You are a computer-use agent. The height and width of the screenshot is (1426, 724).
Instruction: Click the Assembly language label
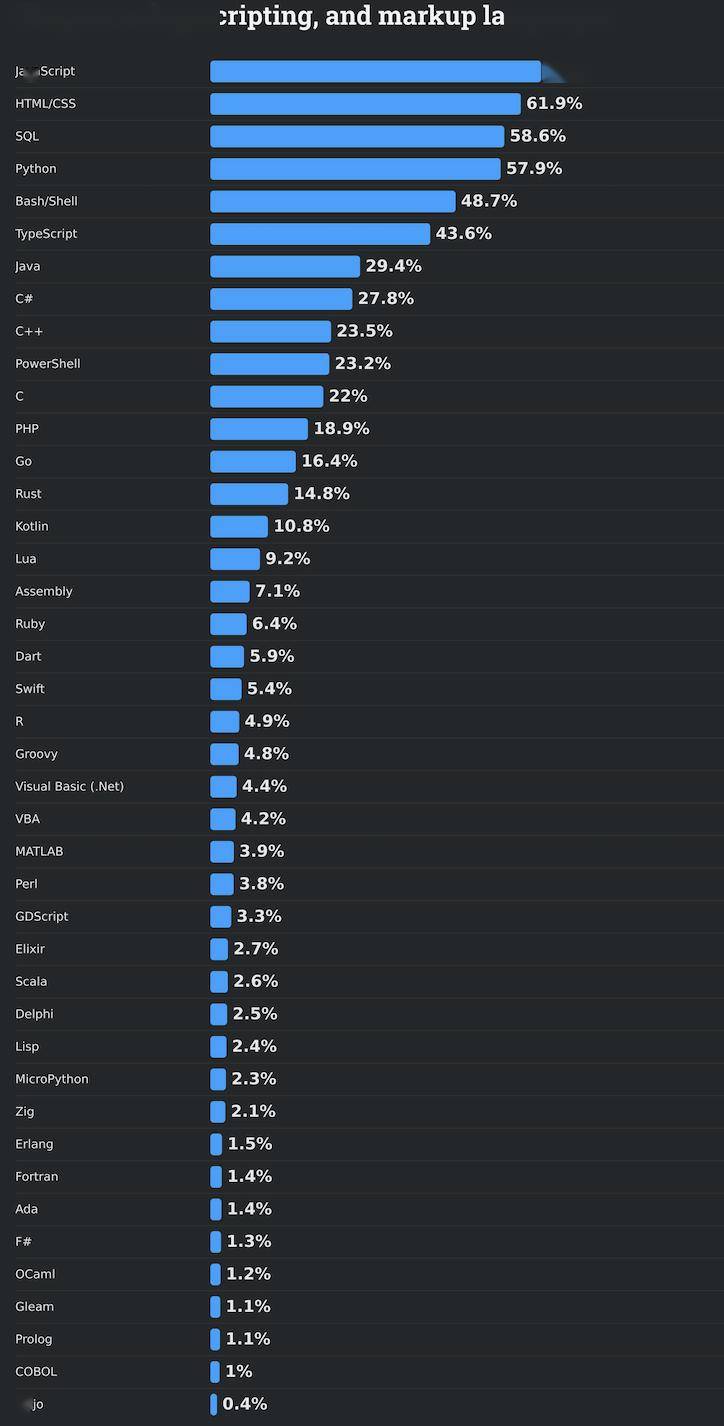[44, 591]
